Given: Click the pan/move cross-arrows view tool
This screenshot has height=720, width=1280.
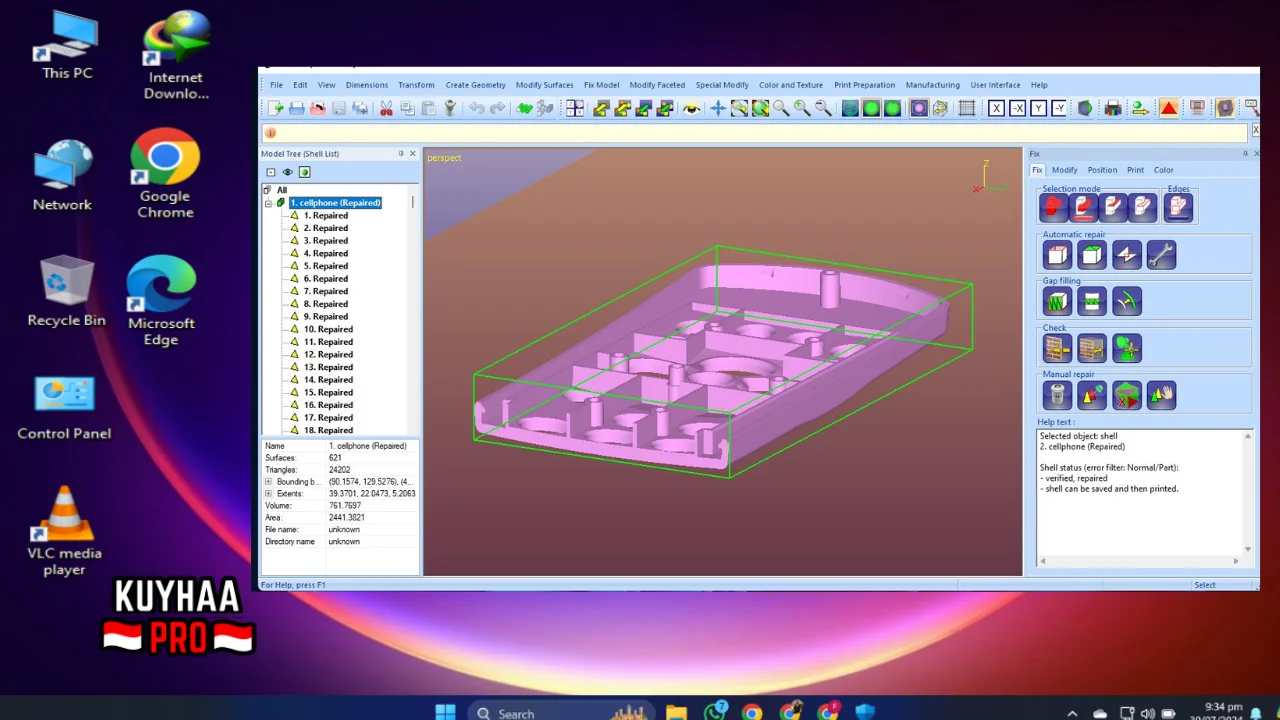Looking at the screenshot, I should [x=718, y=108].
